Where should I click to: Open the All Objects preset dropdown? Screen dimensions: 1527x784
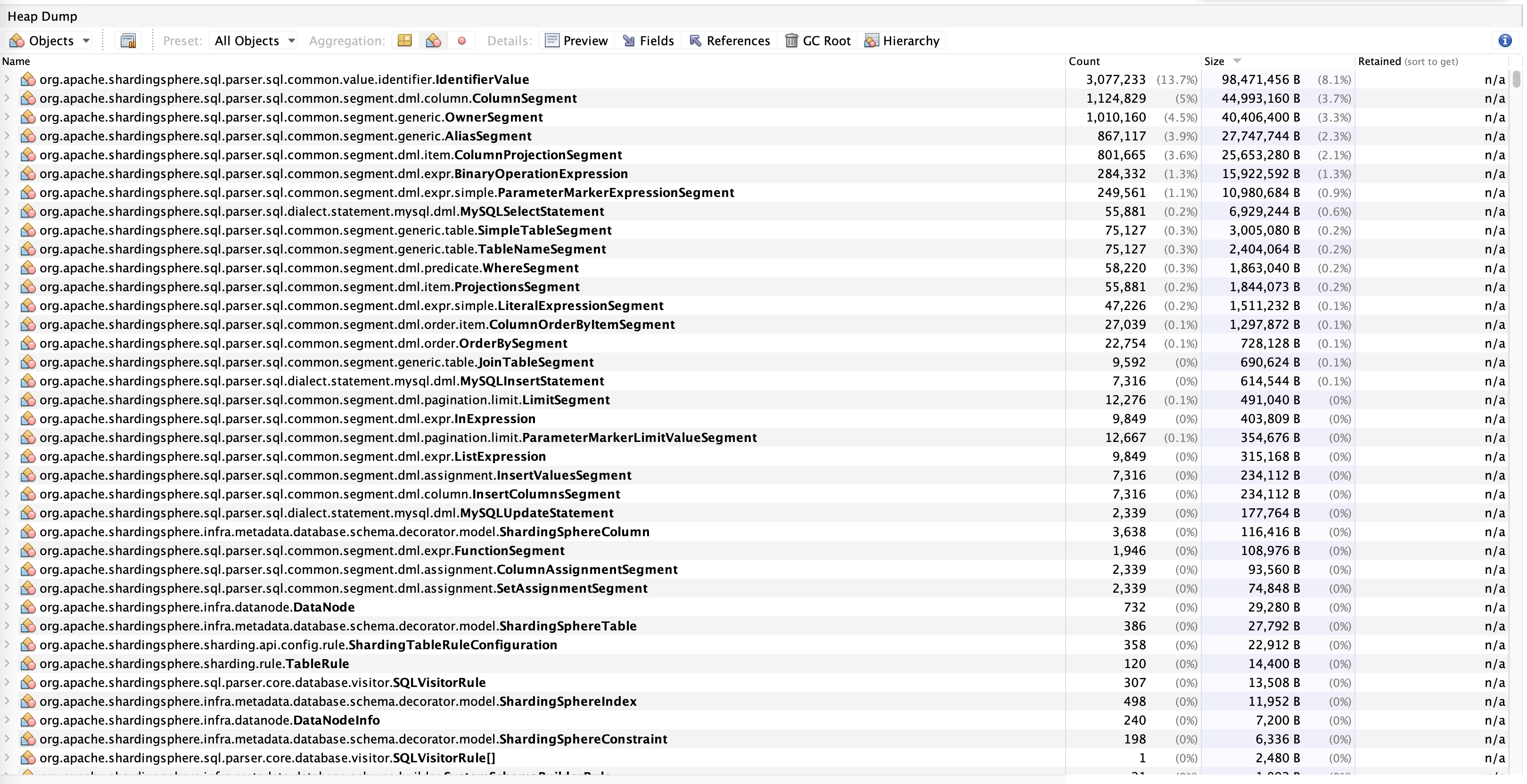coord(254,41)
